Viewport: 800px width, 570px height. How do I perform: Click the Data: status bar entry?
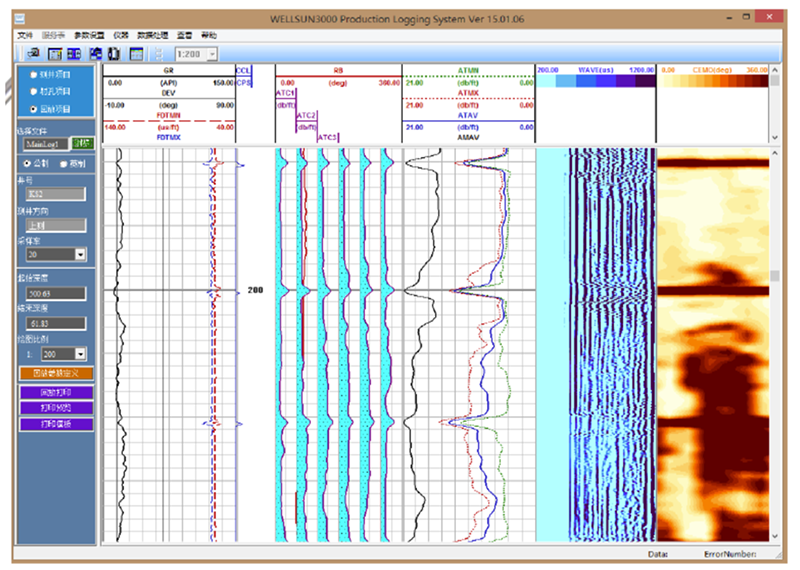click(x=658, y=554)
